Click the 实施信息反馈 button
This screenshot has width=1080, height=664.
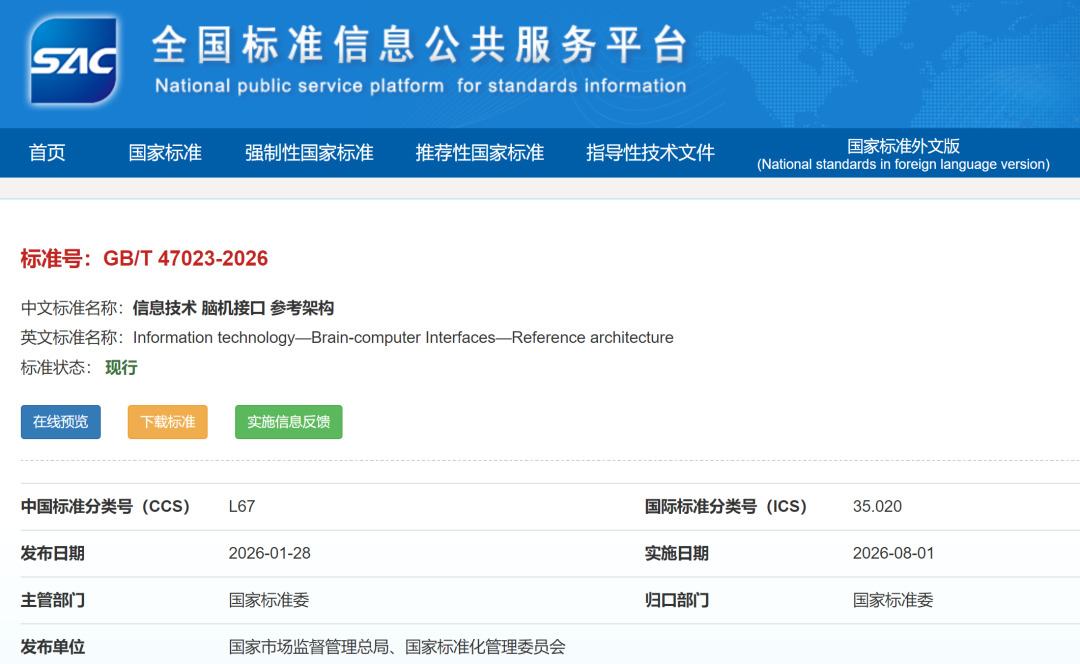289,422
